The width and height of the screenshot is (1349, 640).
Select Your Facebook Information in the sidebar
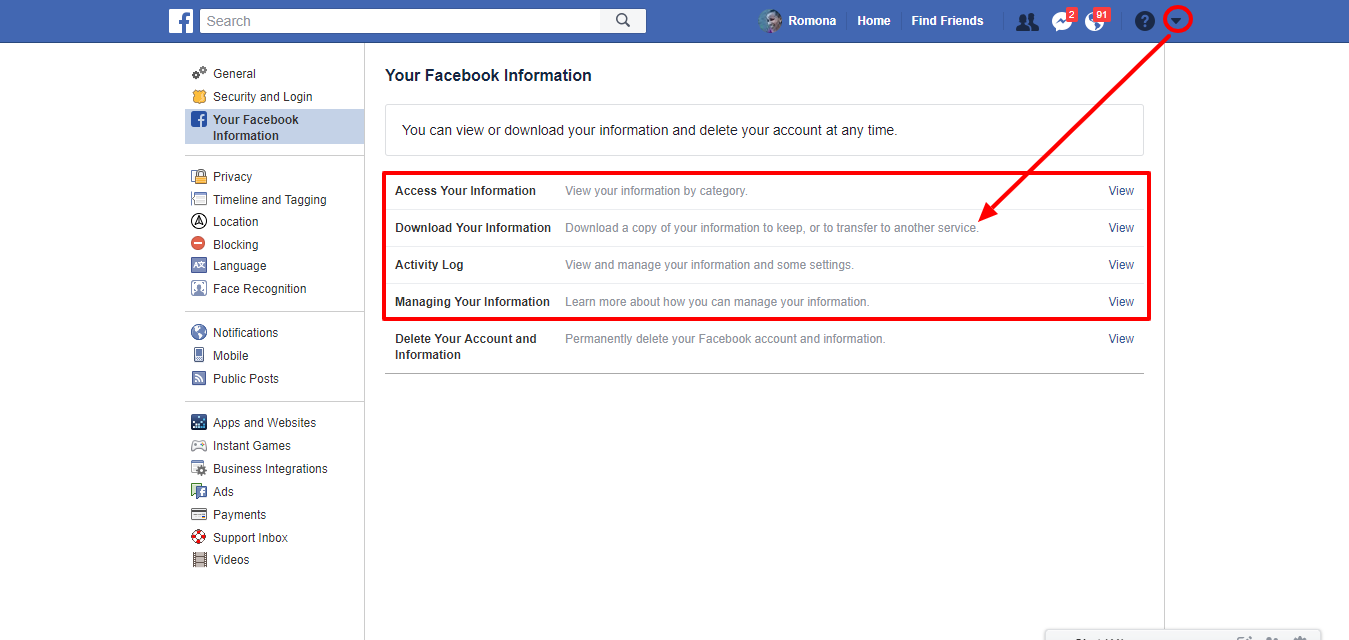coord(274,127)
